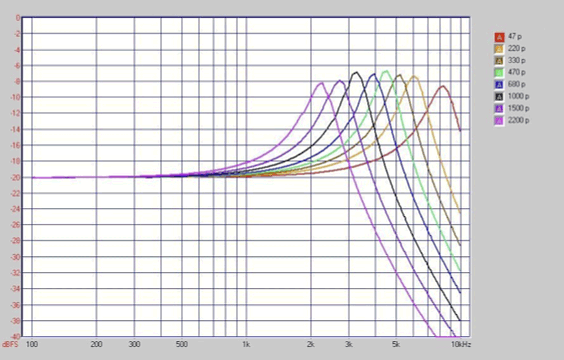Click the peak of the red 47 p curve
The image size is (564, 360).
point(443,86)
